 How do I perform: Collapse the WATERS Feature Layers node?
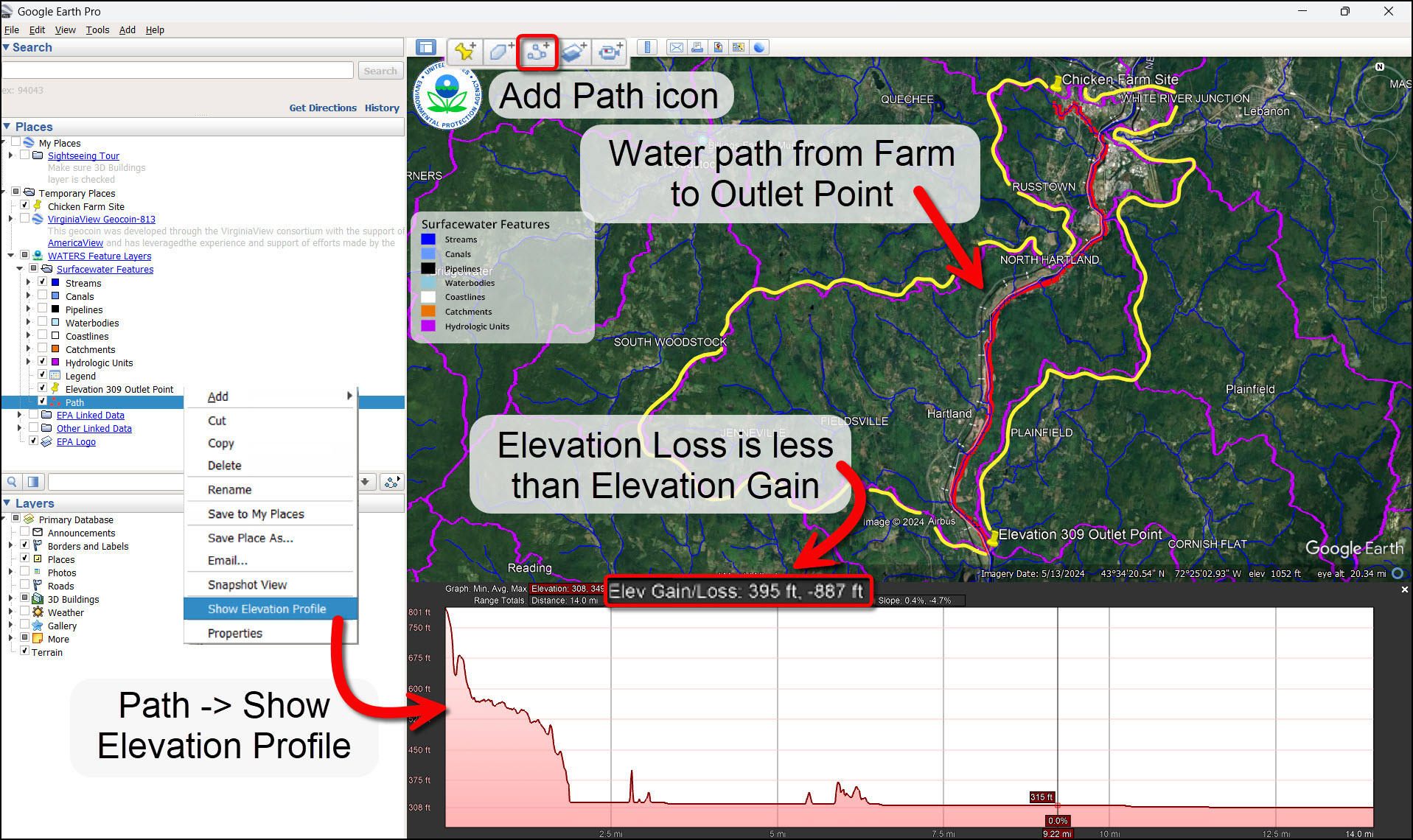[11, 256]
